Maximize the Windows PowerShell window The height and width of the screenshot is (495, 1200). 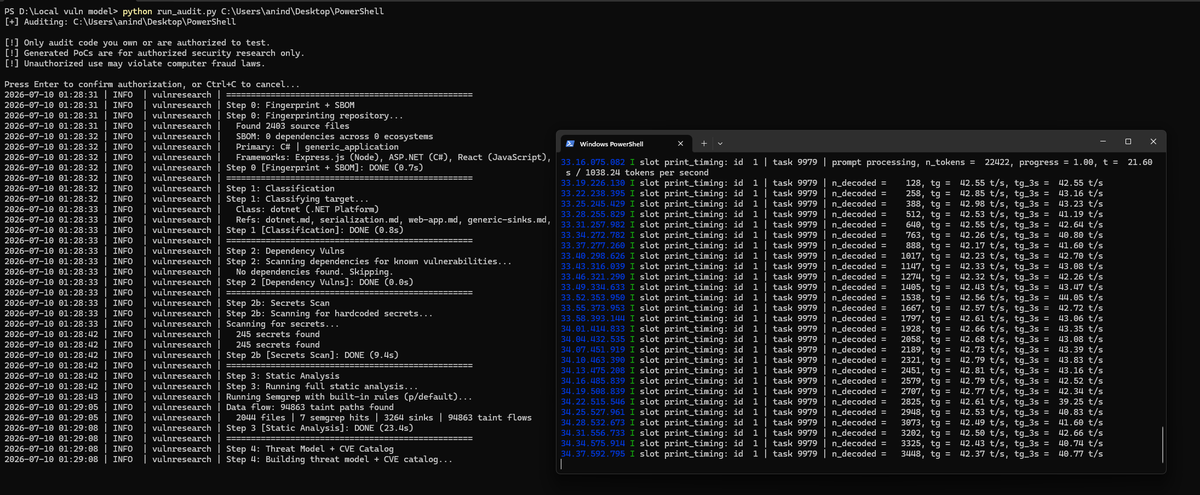tap(1128, 142)
